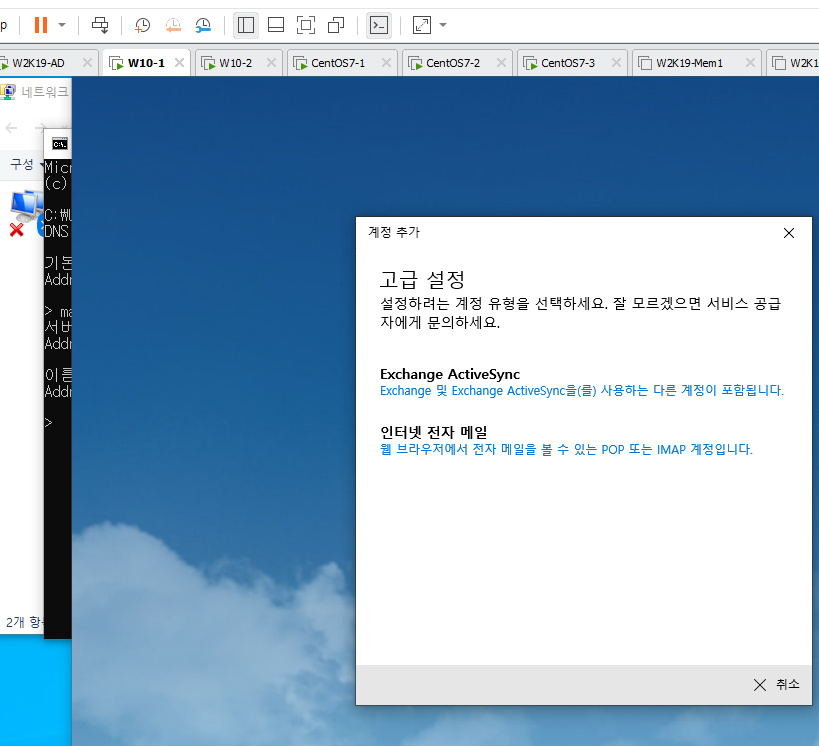Screen dimensions: 819x746
Task: Open the CentOS7-2 tab
Action: coord(452,63)
